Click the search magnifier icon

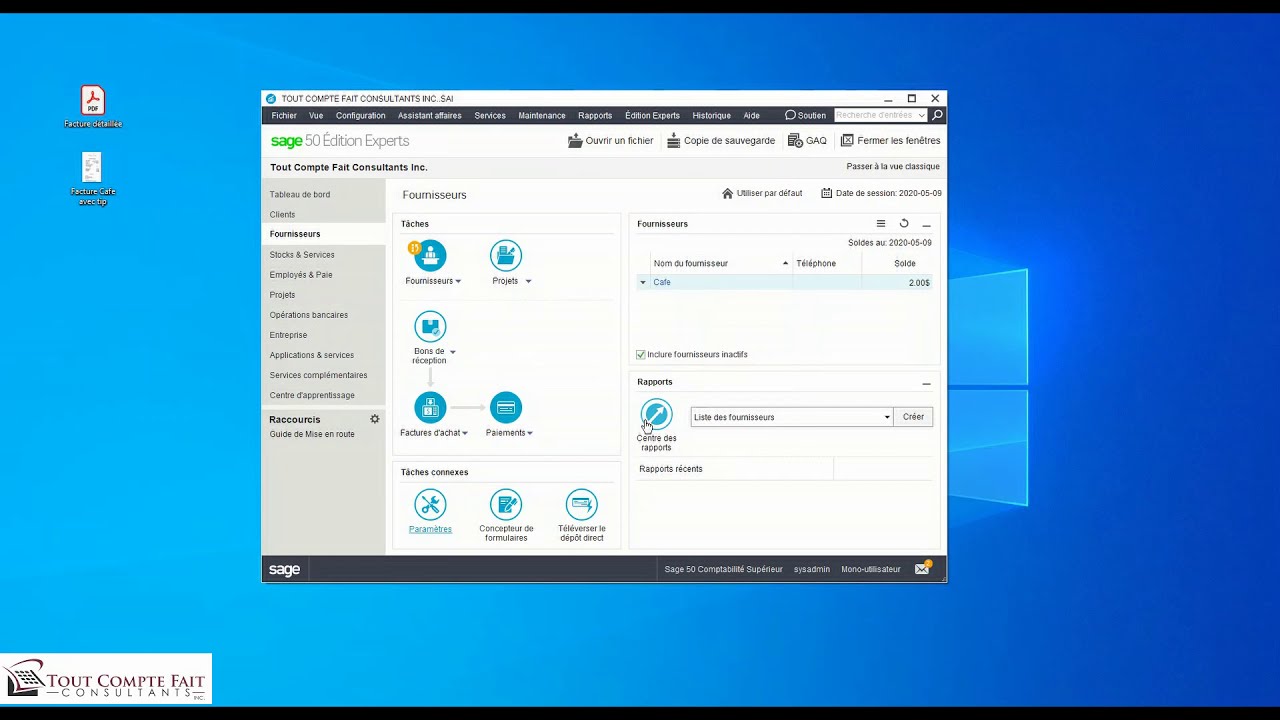937,115
